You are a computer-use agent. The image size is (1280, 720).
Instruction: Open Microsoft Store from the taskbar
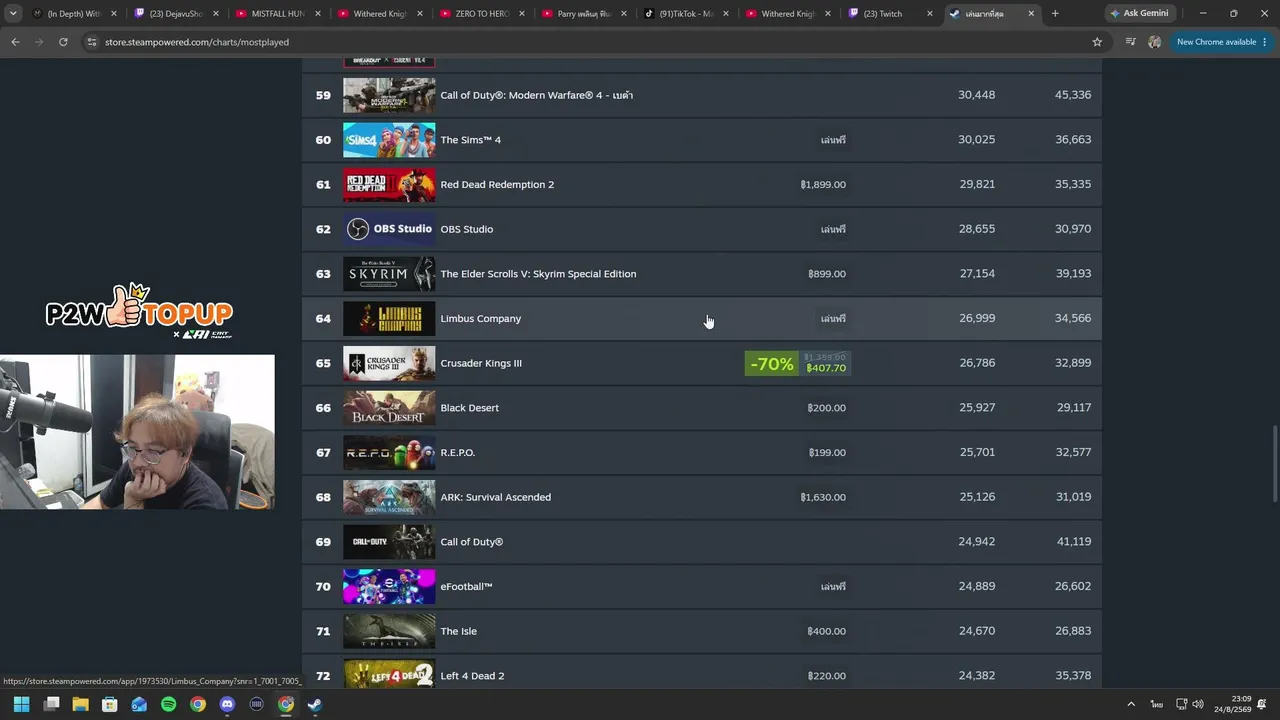(x=110, y=704)
